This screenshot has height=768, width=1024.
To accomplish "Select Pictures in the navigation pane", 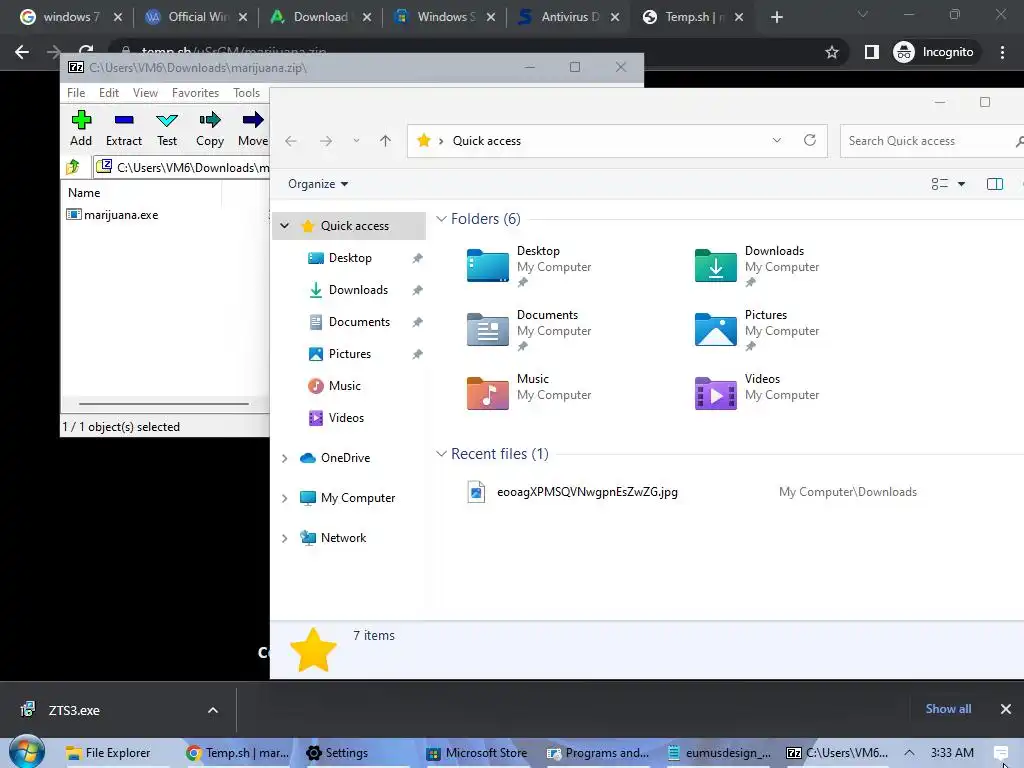I will point(349,354).
